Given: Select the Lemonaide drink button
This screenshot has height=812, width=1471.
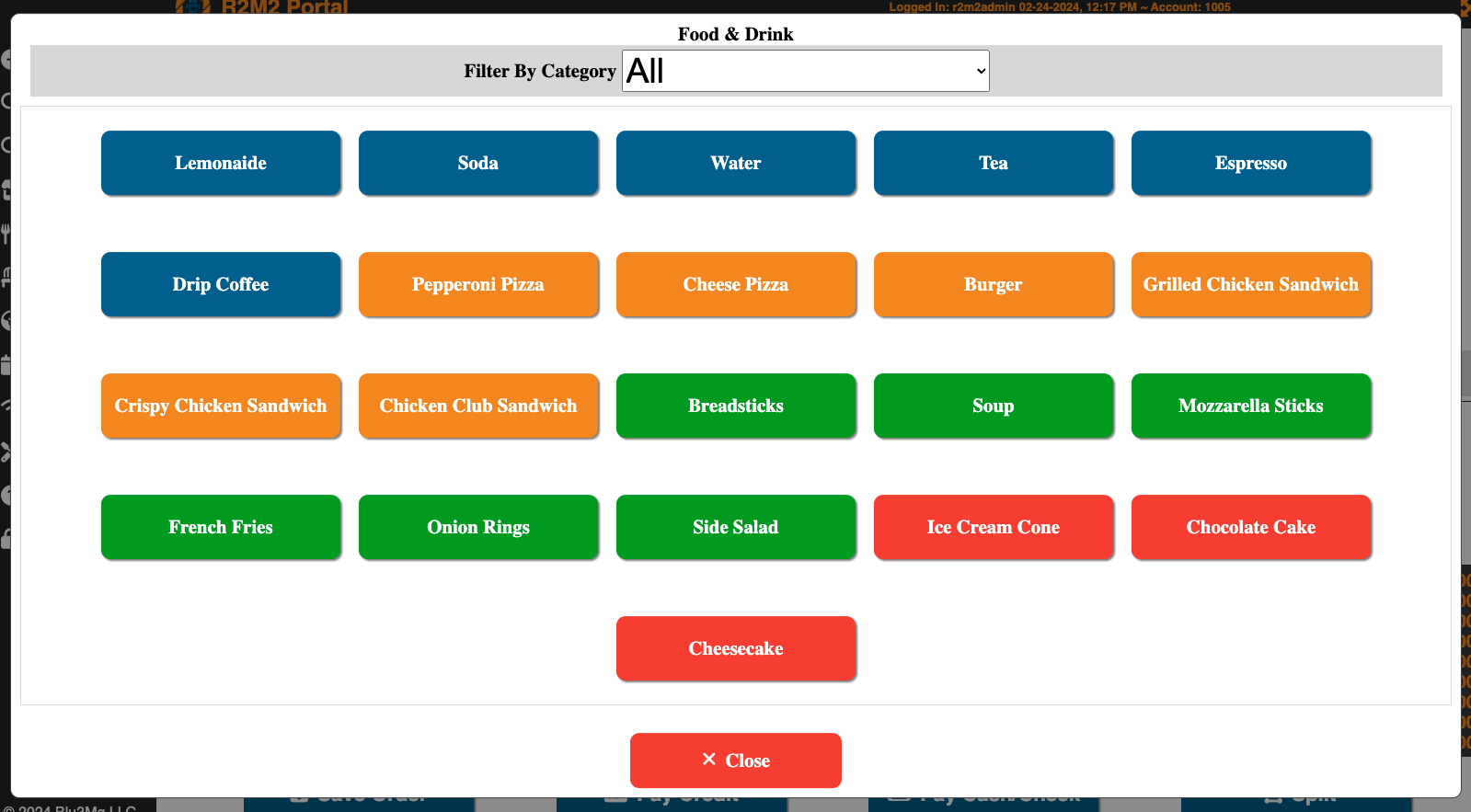Looking at the screenshot, I should (x=221, y=163).
